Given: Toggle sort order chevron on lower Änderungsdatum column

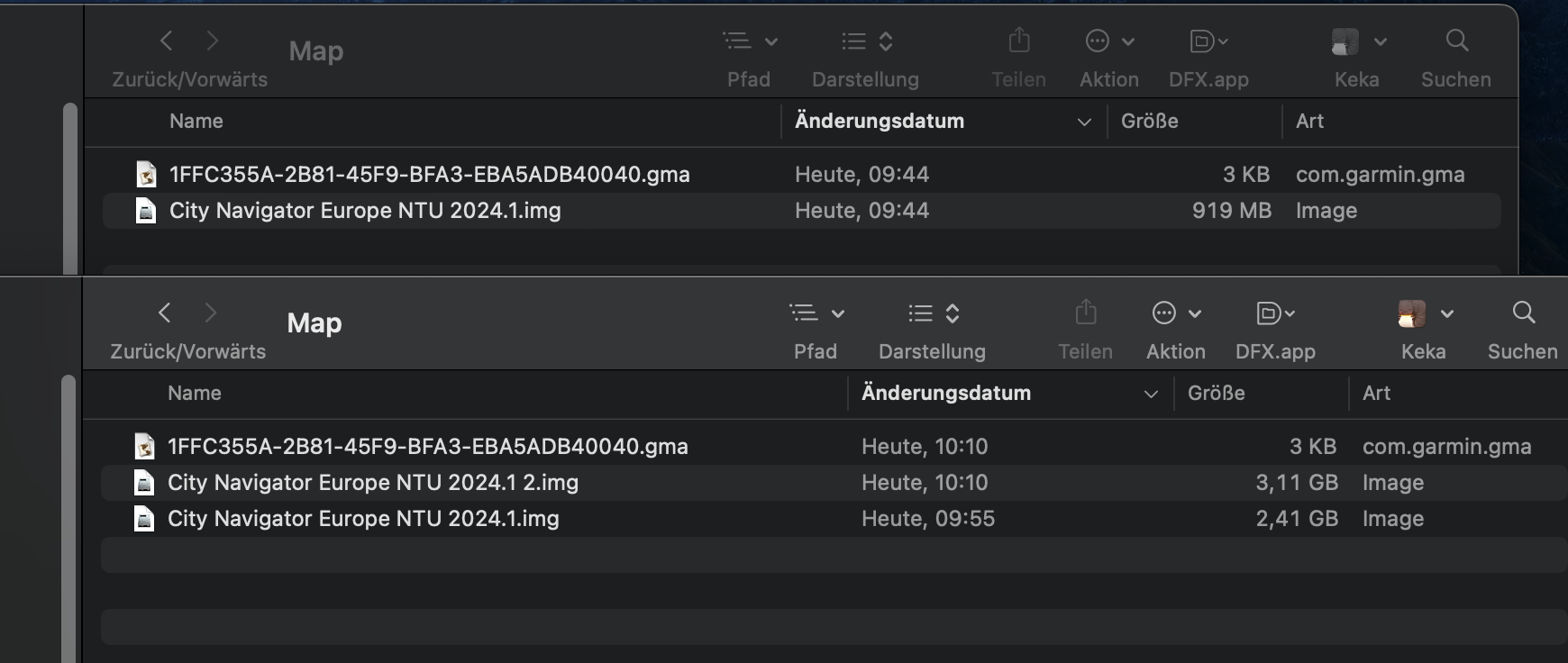Looking at the screenshot, I should click(x=1151, y=394).
